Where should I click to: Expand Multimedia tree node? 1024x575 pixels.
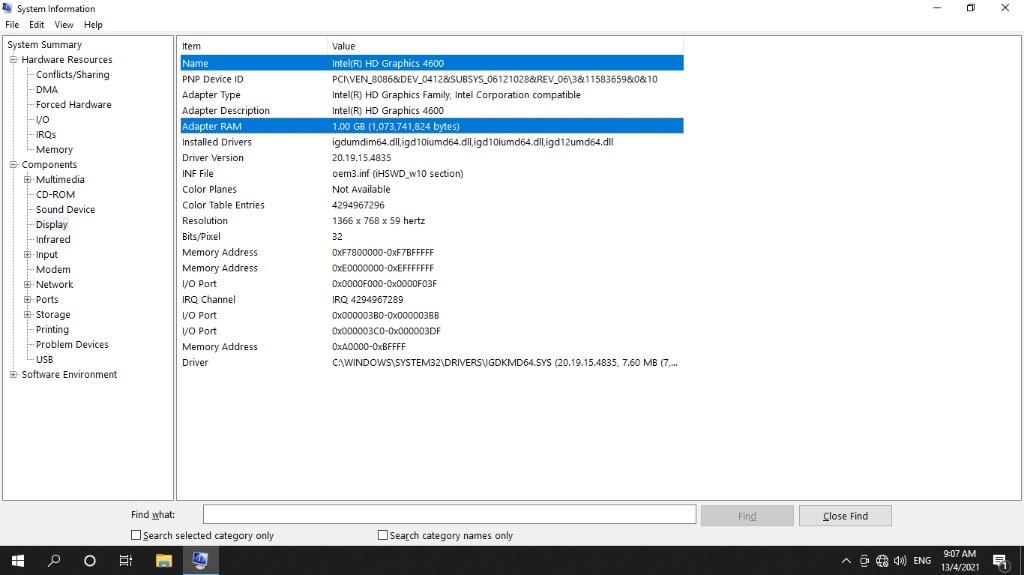tap(27, 180)
